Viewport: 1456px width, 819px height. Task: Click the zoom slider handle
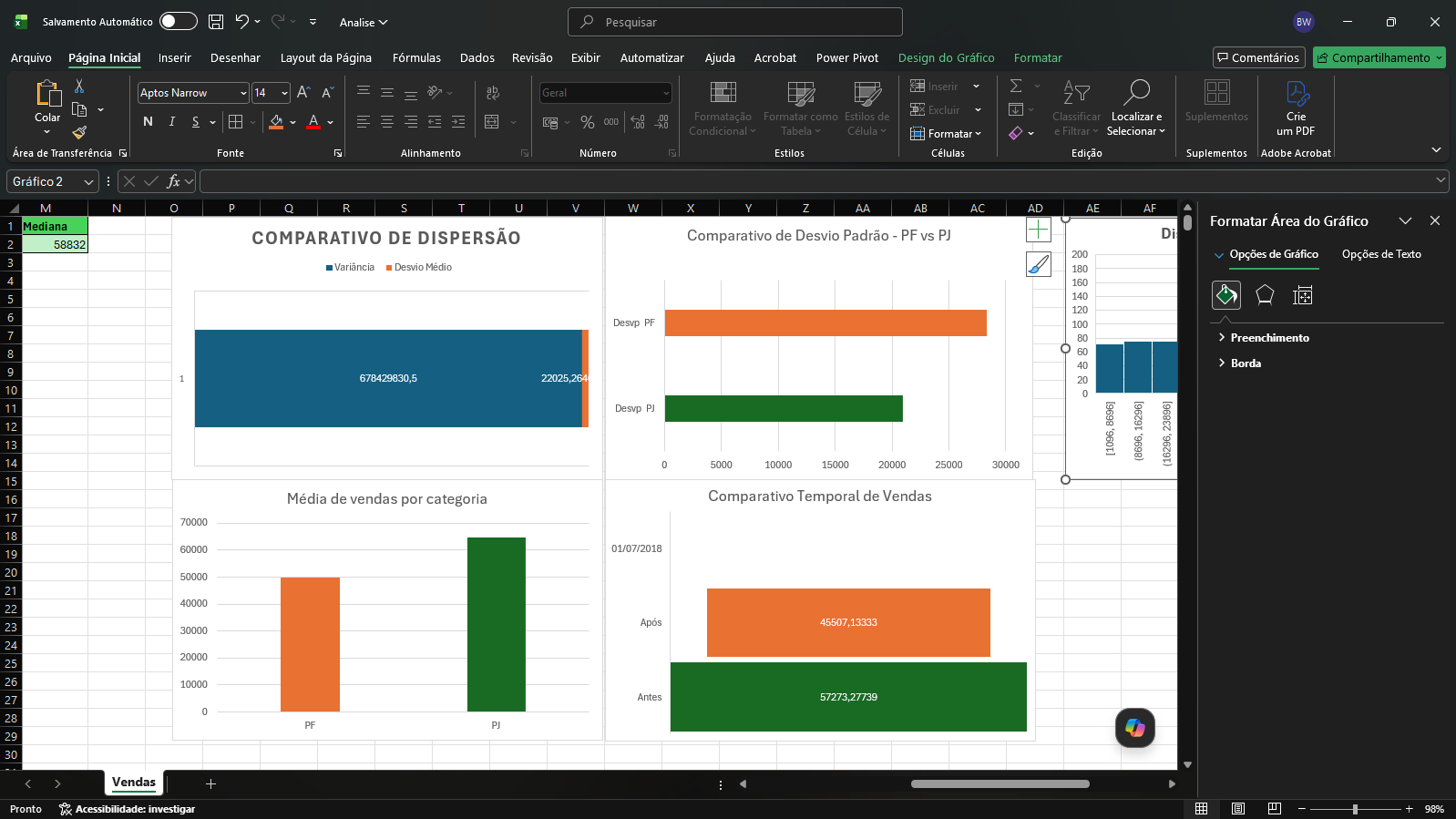(1355, 809)
